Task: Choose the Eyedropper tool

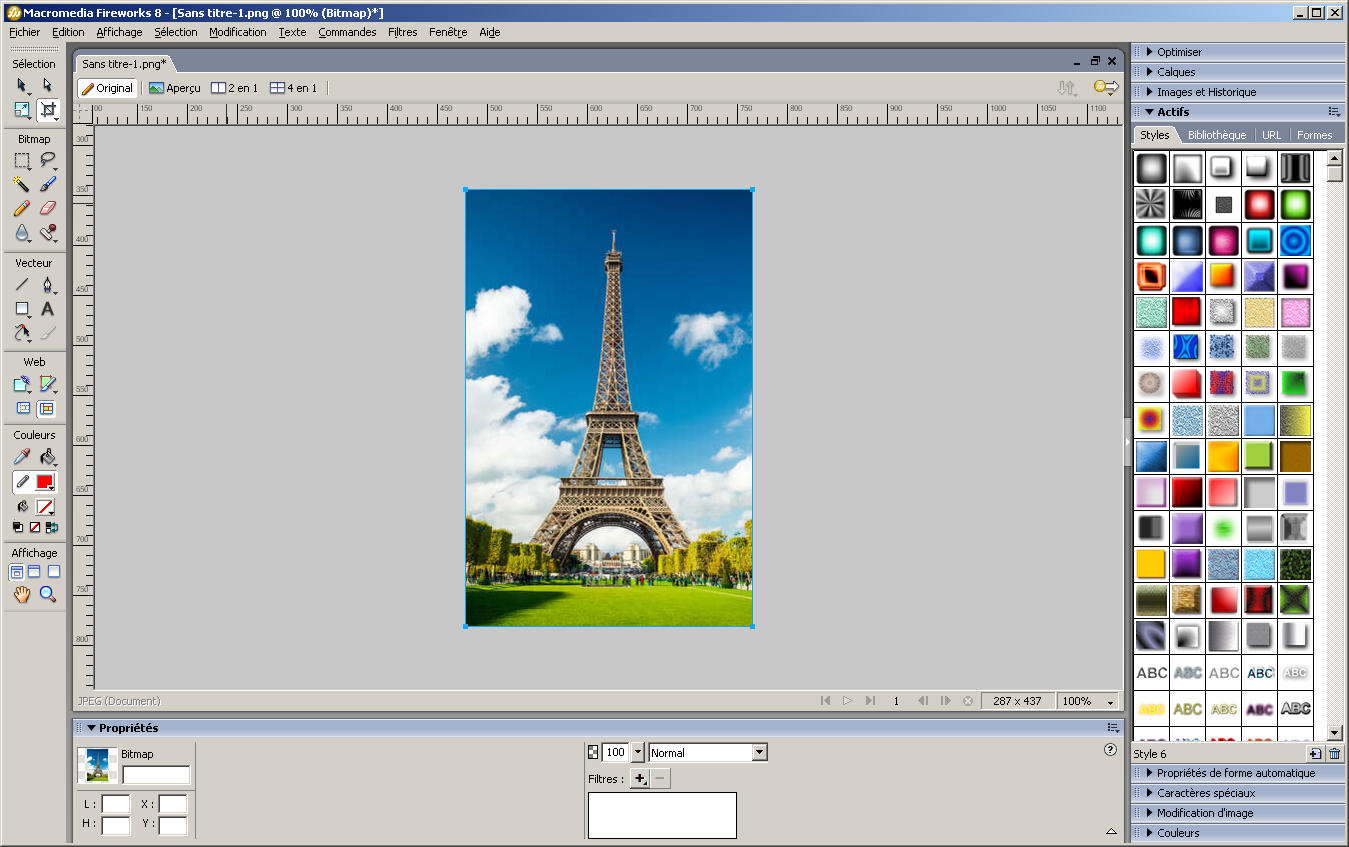Action: tap(21, 457)
